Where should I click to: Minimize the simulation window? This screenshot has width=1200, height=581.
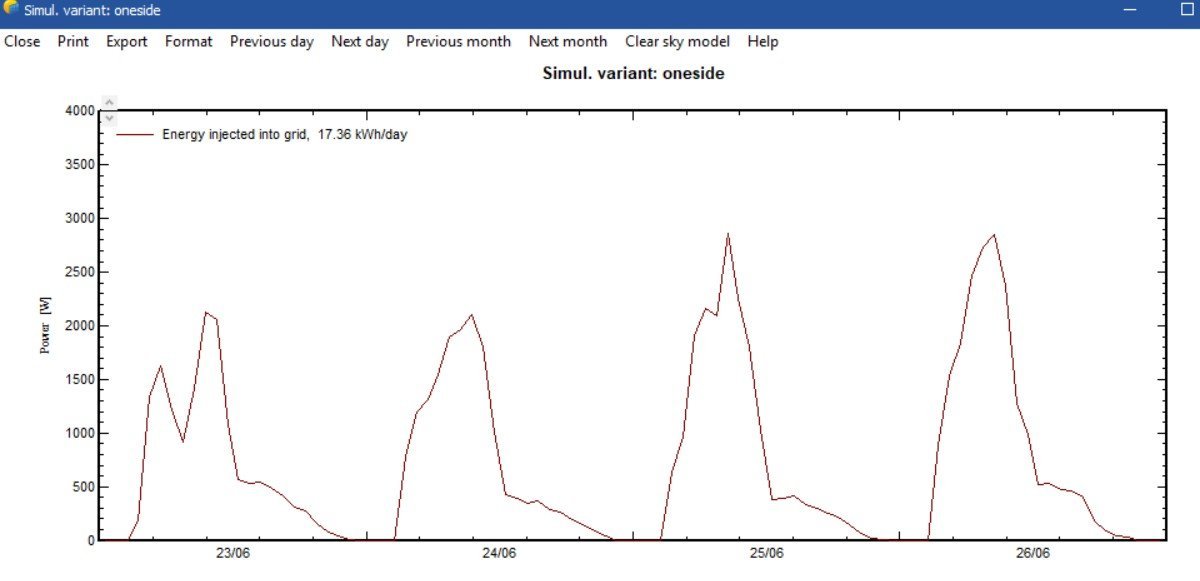1131,10
